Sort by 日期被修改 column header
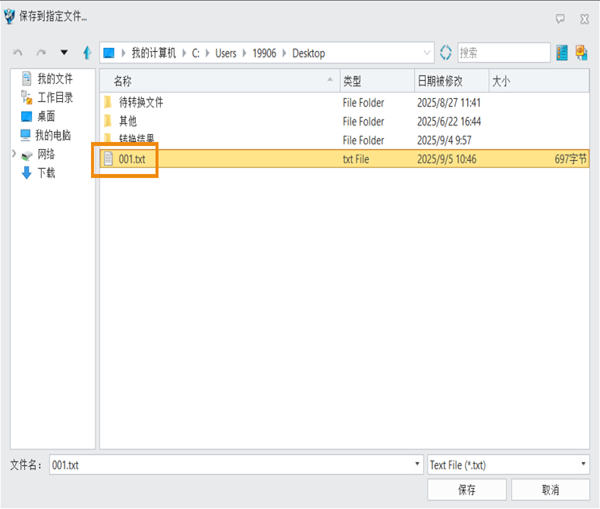Image resolution: width=600 pixels, height=509 pixels. (x=452, y=81)
